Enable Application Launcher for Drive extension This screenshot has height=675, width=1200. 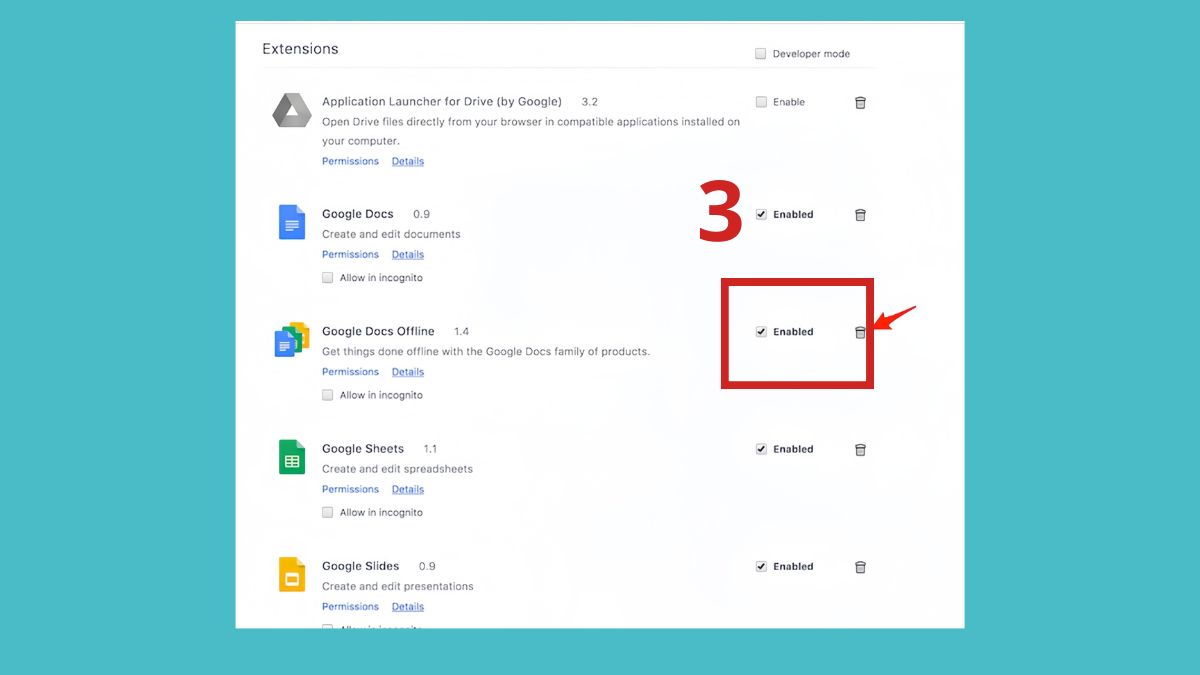(x=761, y=102)
